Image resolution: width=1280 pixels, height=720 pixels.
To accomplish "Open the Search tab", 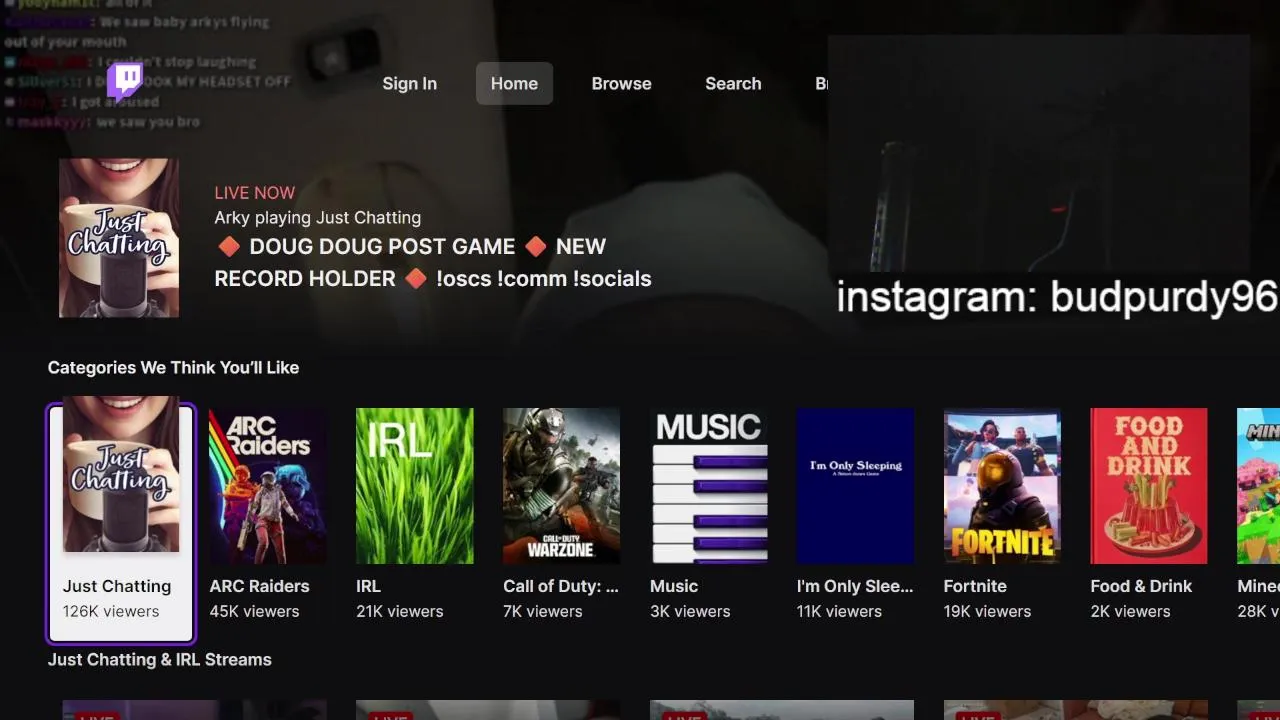I will (x=733, y=84).
